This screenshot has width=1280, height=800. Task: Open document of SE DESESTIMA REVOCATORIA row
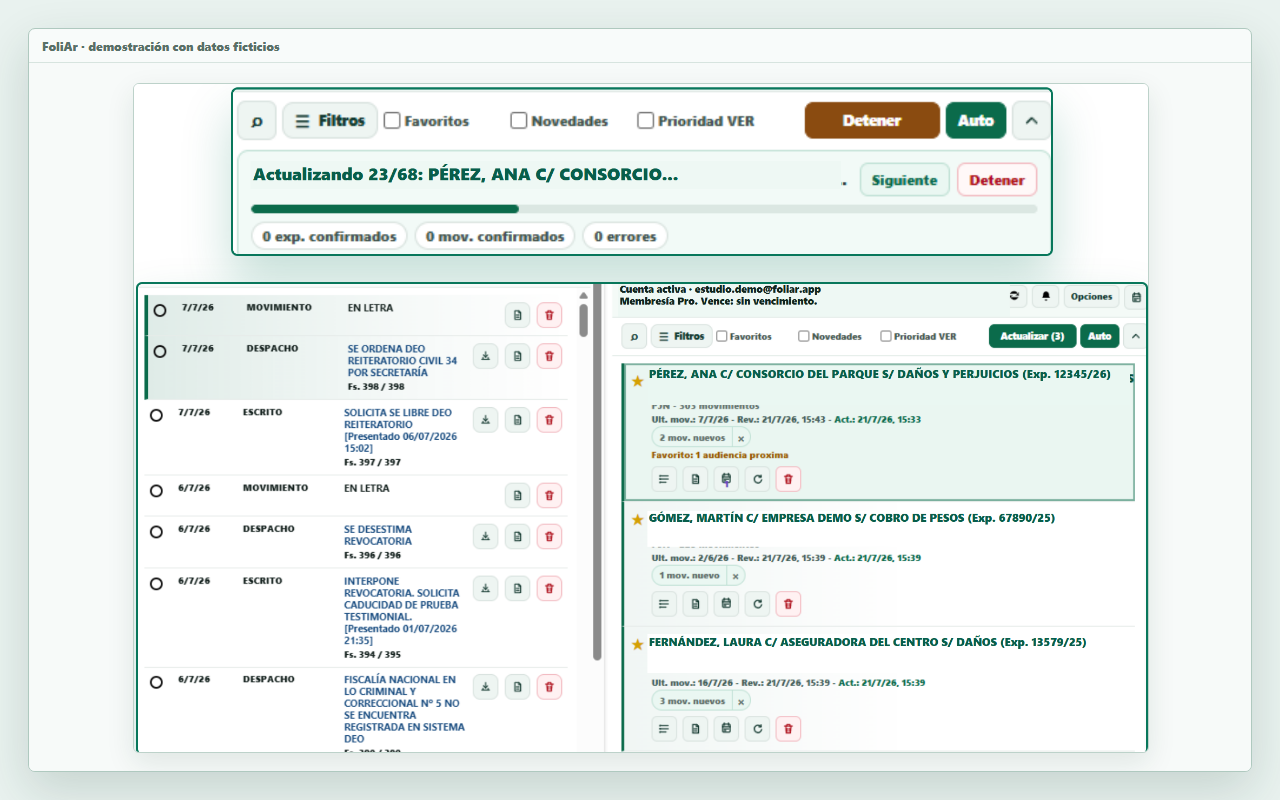(517, 536)
